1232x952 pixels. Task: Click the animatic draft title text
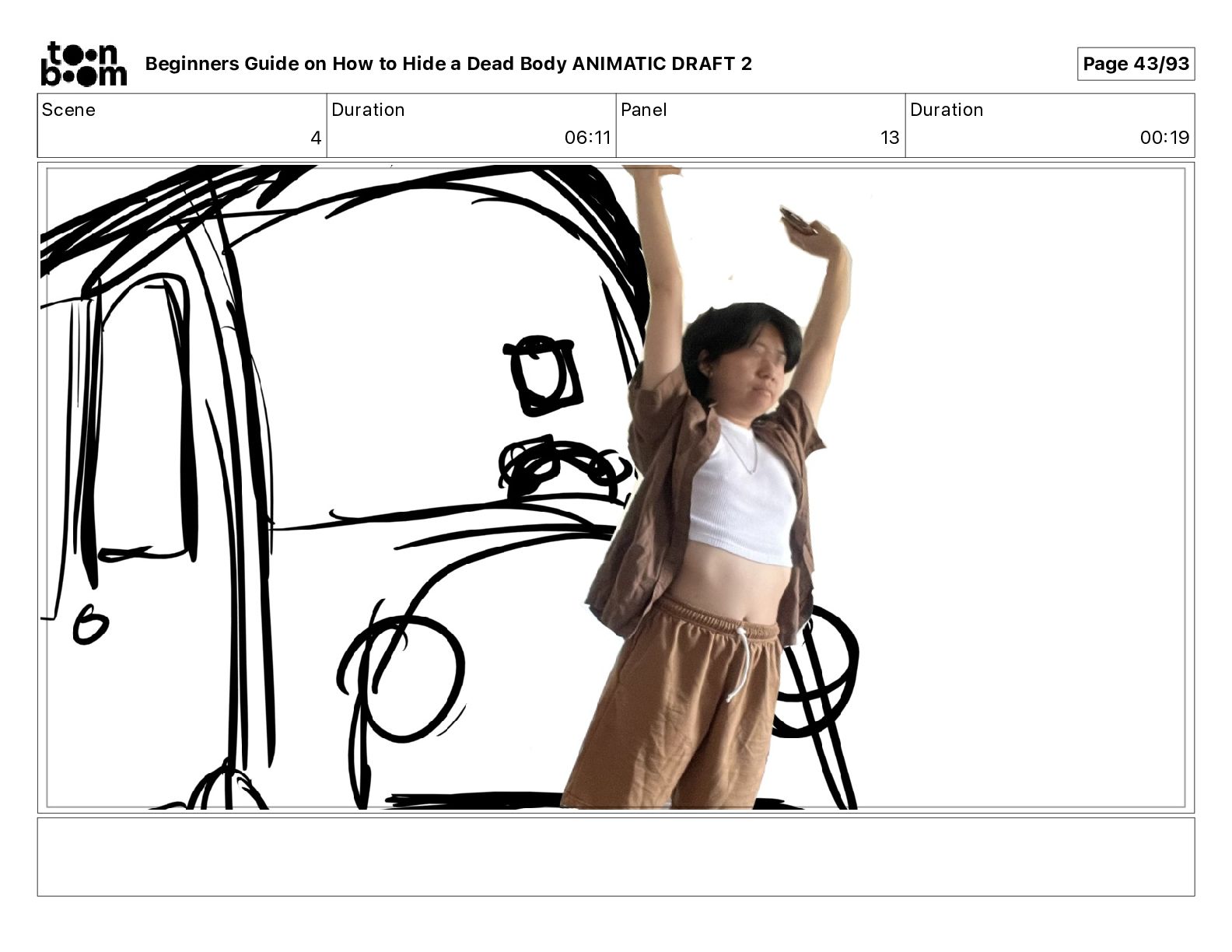tap(448, 64)
